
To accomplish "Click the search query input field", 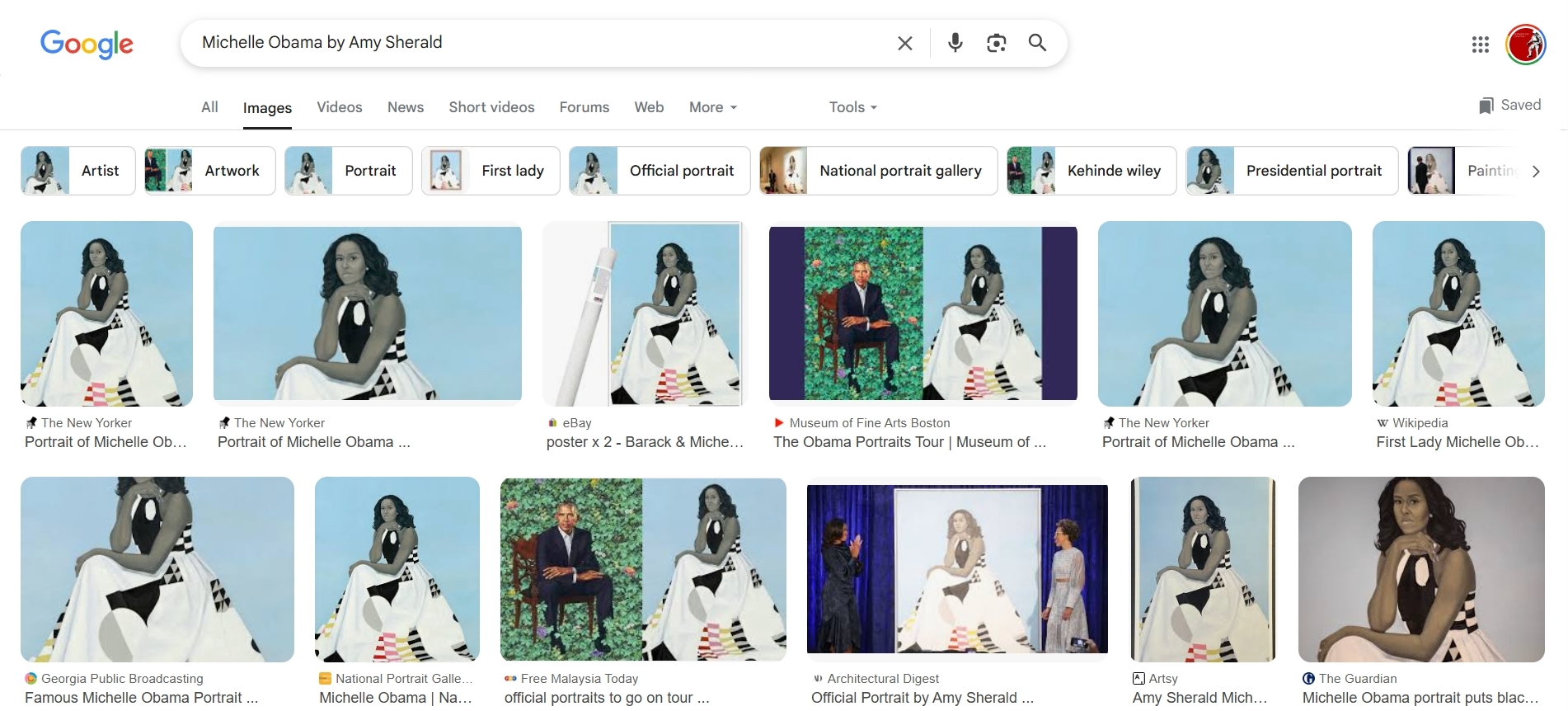I will point(540,43).
